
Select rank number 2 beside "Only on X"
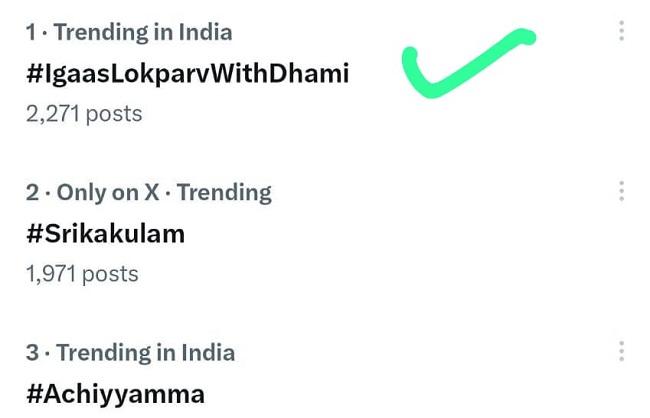(x=32, y=192)
